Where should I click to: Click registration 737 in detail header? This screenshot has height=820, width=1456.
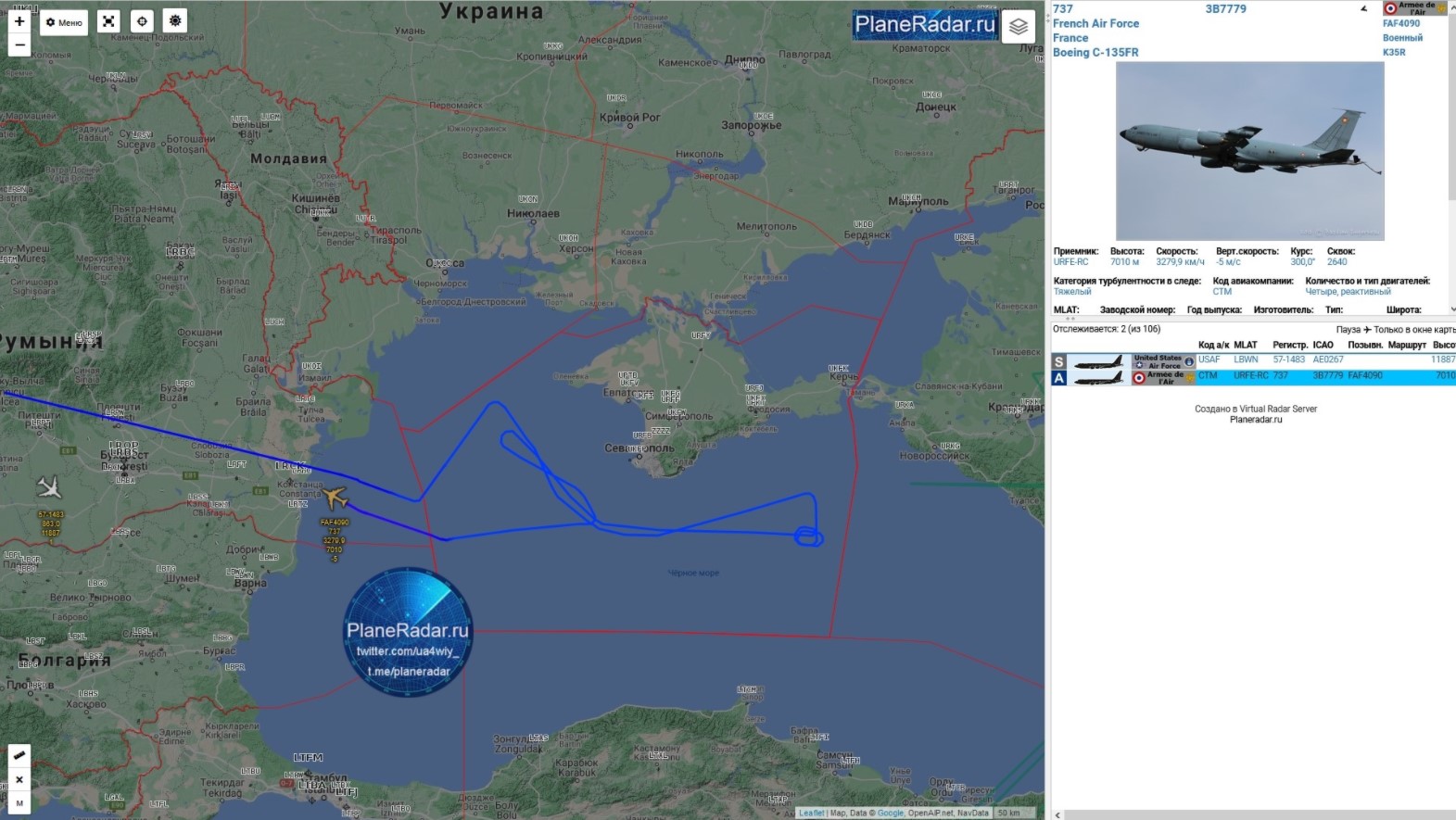(x=1062, y=9)
